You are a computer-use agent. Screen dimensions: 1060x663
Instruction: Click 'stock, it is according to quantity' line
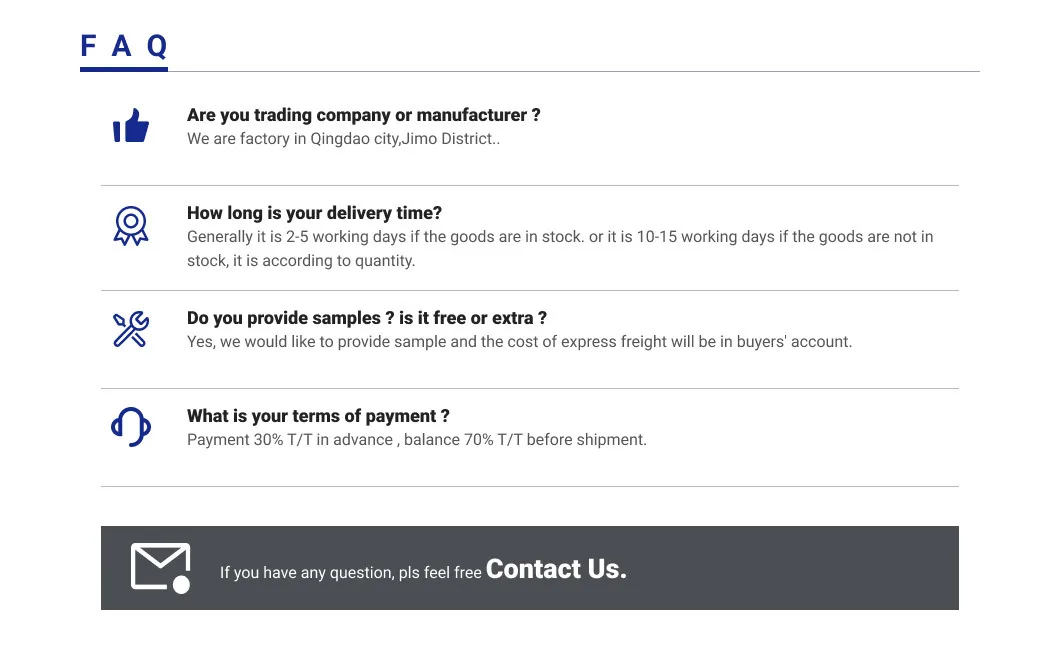[x=300, y=261]
